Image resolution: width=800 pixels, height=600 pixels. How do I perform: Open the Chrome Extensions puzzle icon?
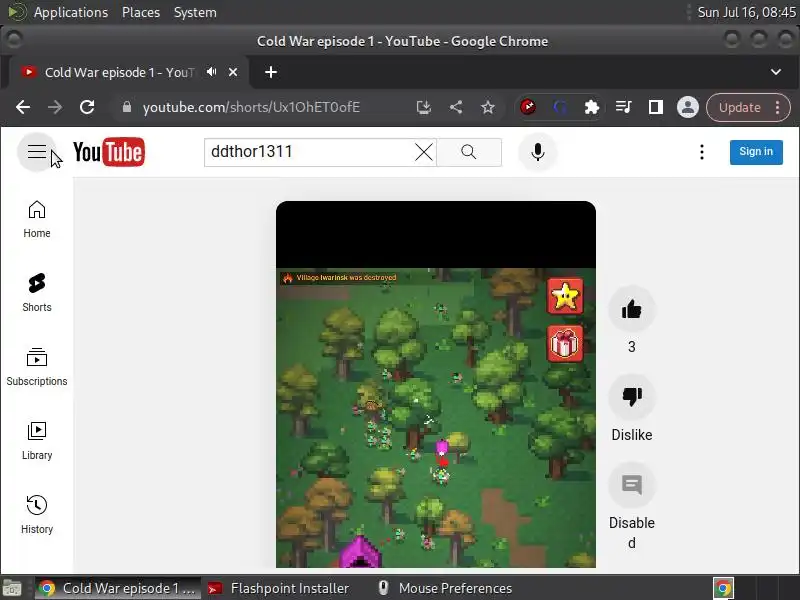pos(592,107)
